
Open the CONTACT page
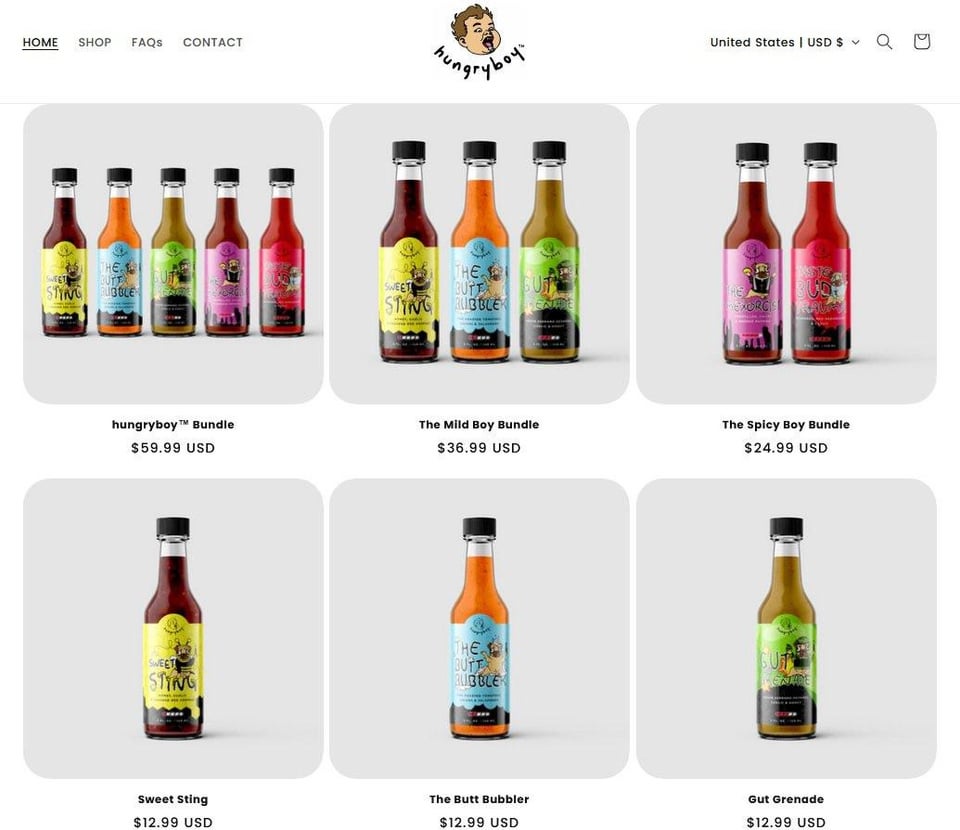coord(213,42)
